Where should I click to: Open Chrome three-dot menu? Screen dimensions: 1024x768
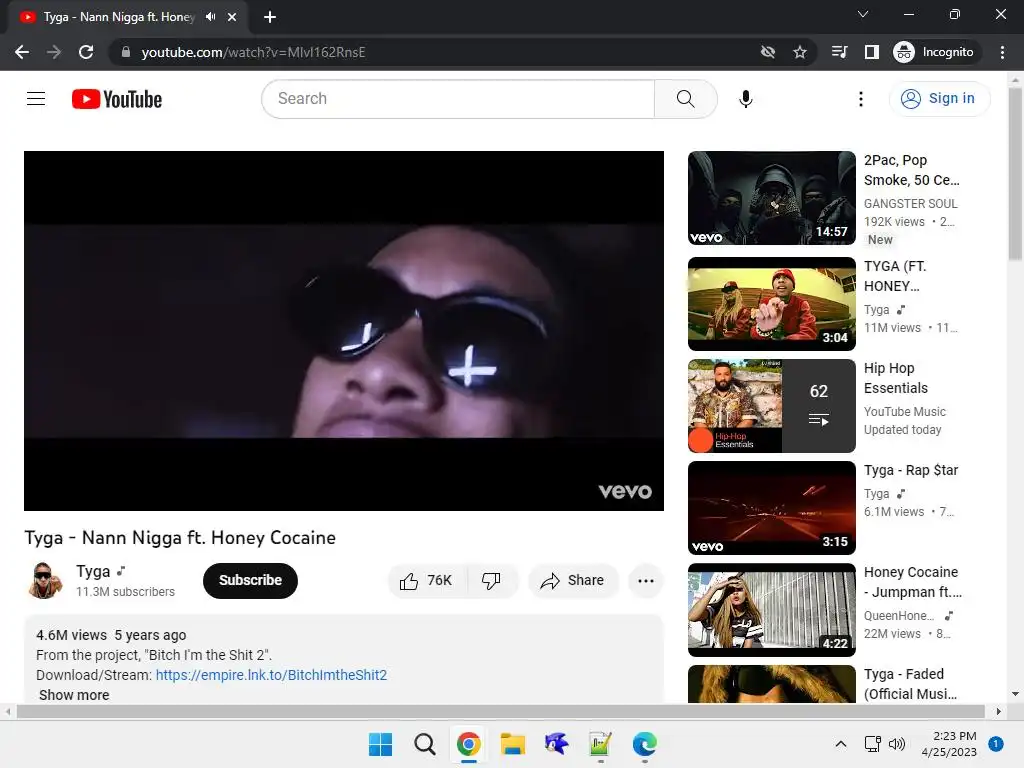click(x=1002, y=52)
